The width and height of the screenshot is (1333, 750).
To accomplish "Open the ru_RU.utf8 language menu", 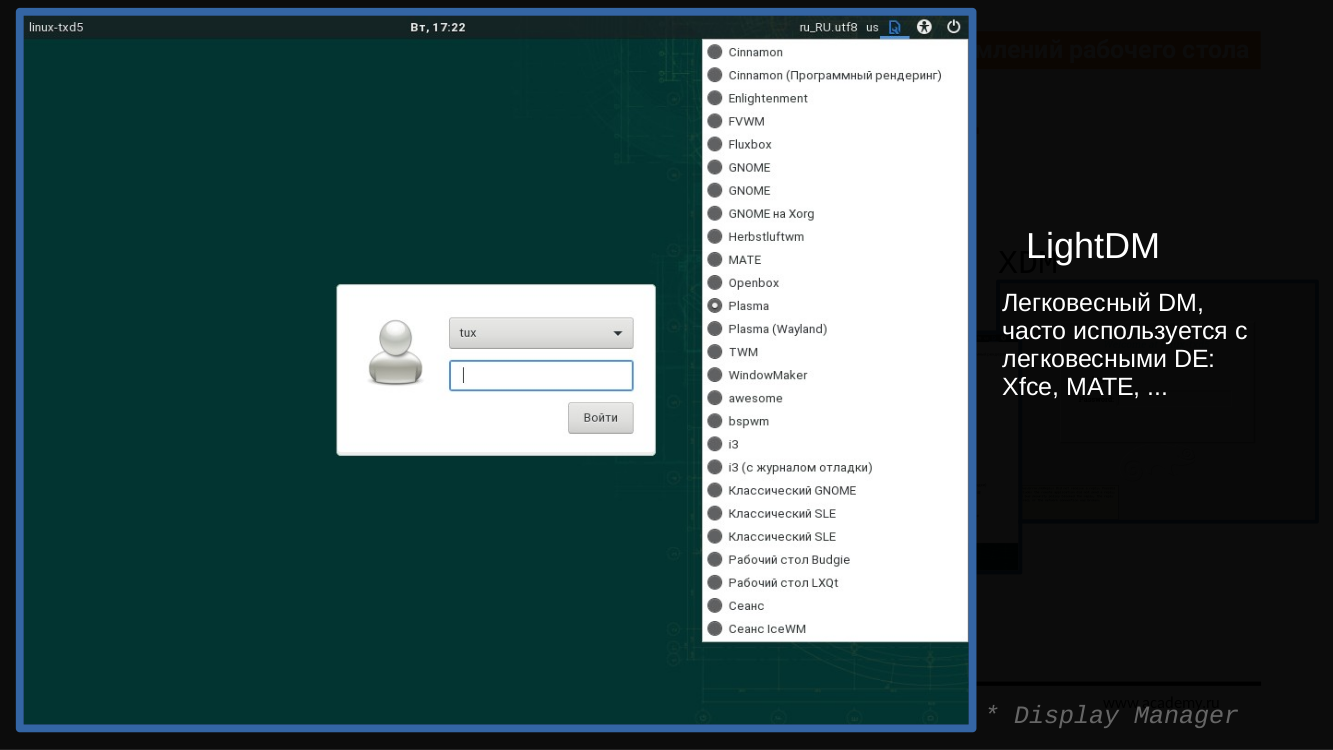I will [x=828, y=27].
